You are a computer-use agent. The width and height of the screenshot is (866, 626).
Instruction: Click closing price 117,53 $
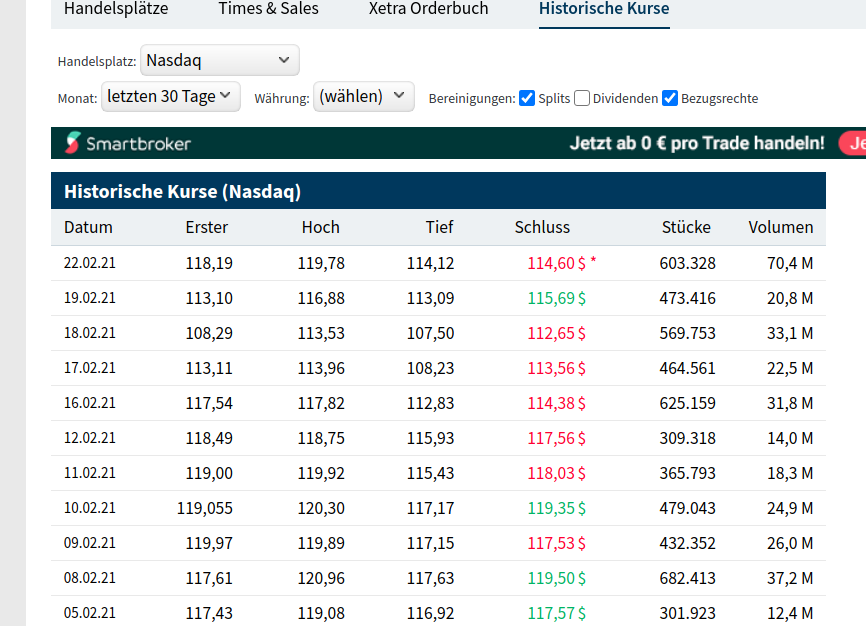[557, 543]
